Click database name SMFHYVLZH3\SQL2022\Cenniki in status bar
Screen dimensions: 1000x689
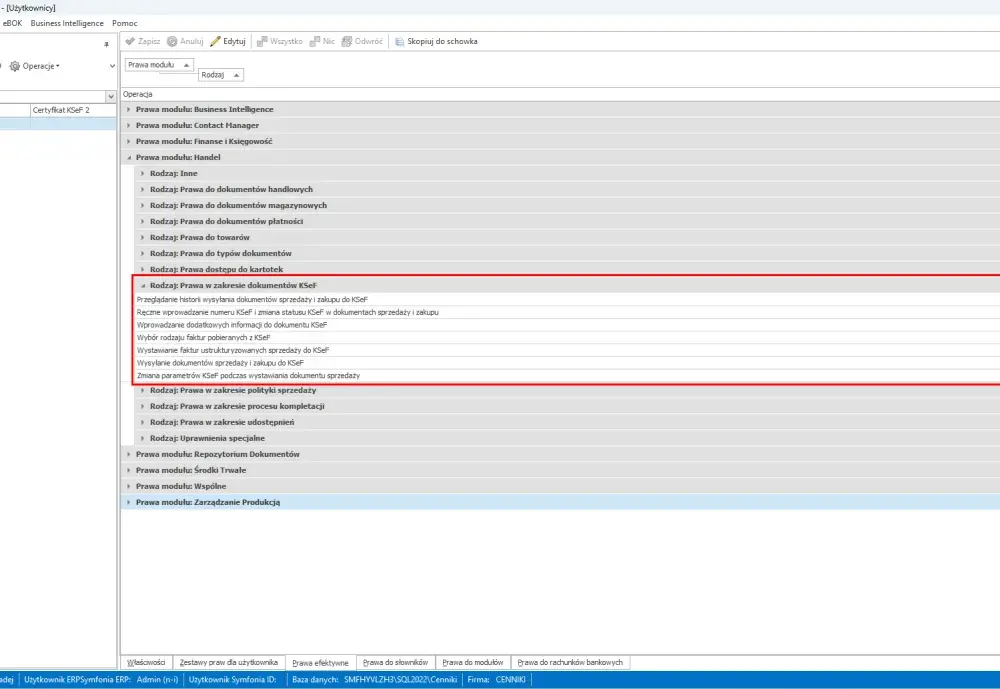401,679
